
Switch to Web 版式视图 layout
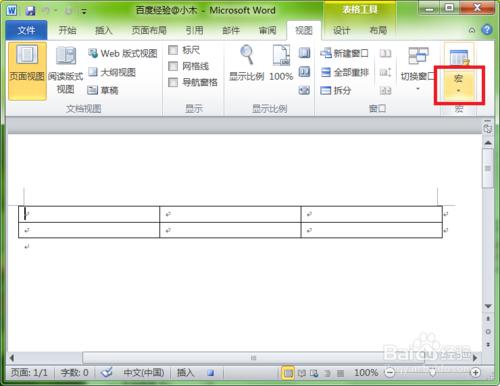123,53
